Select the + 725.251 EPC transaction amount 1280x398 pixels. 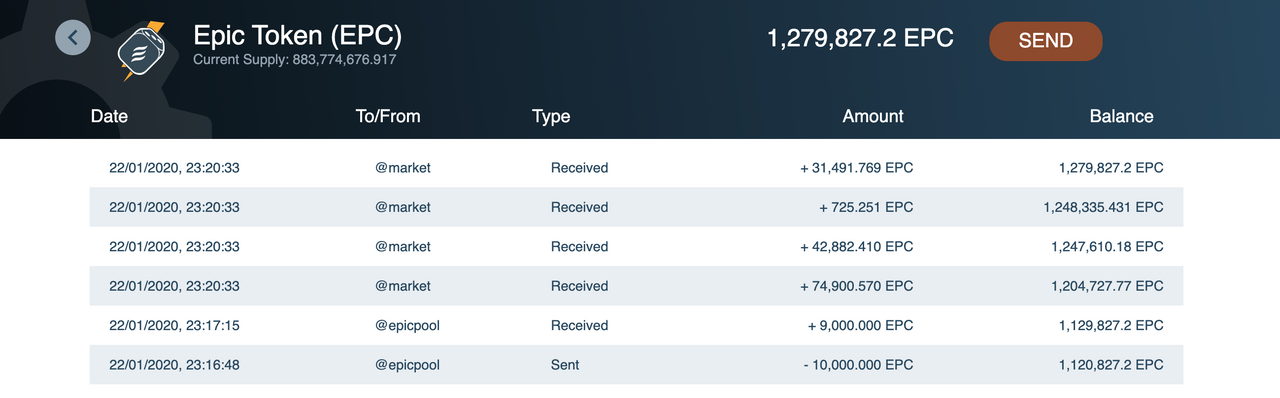(x=866, y=207)
